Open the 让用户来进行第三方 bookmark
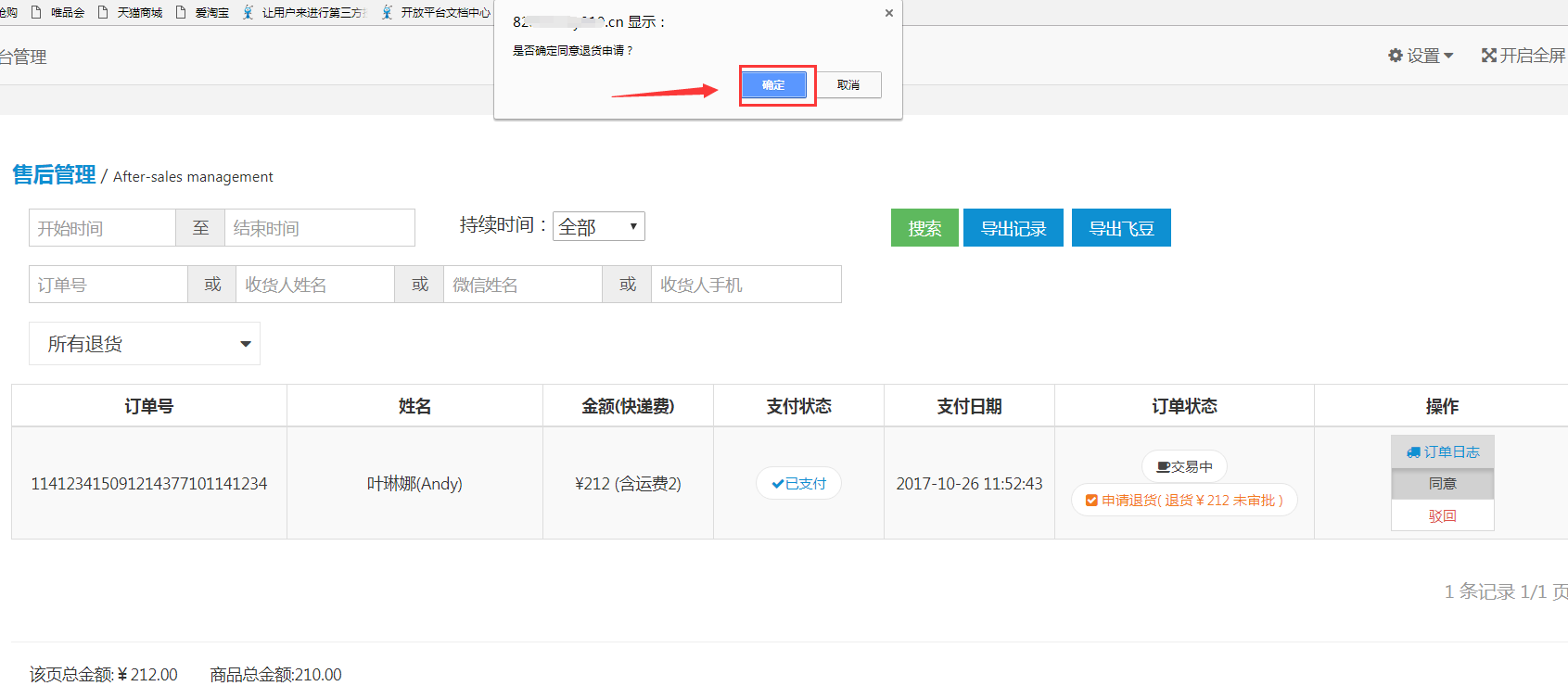1568x686 pixels. 305,12
